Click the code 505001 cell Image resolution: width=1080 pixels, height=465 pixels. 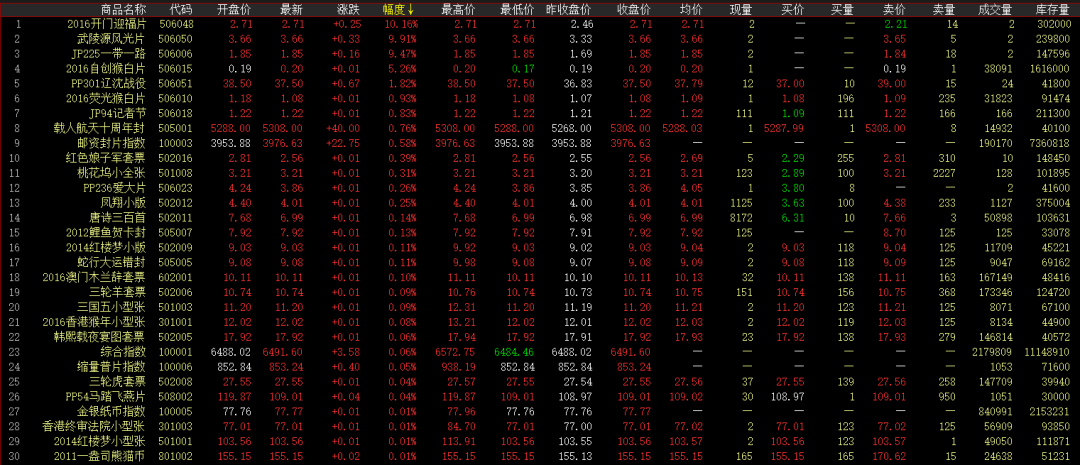point(176,129)
